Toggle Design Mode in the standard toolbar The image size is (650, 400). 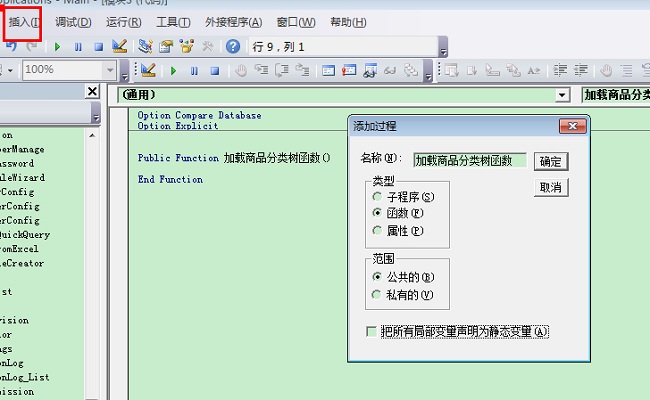[120, 46]
